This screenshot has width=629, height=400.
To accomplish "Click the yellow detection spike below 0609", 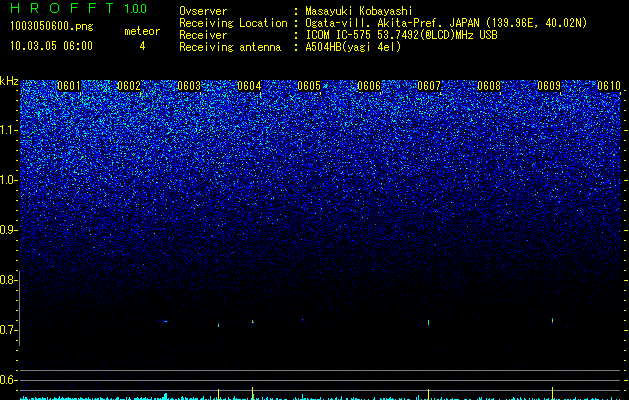I will tap(552, 393).
